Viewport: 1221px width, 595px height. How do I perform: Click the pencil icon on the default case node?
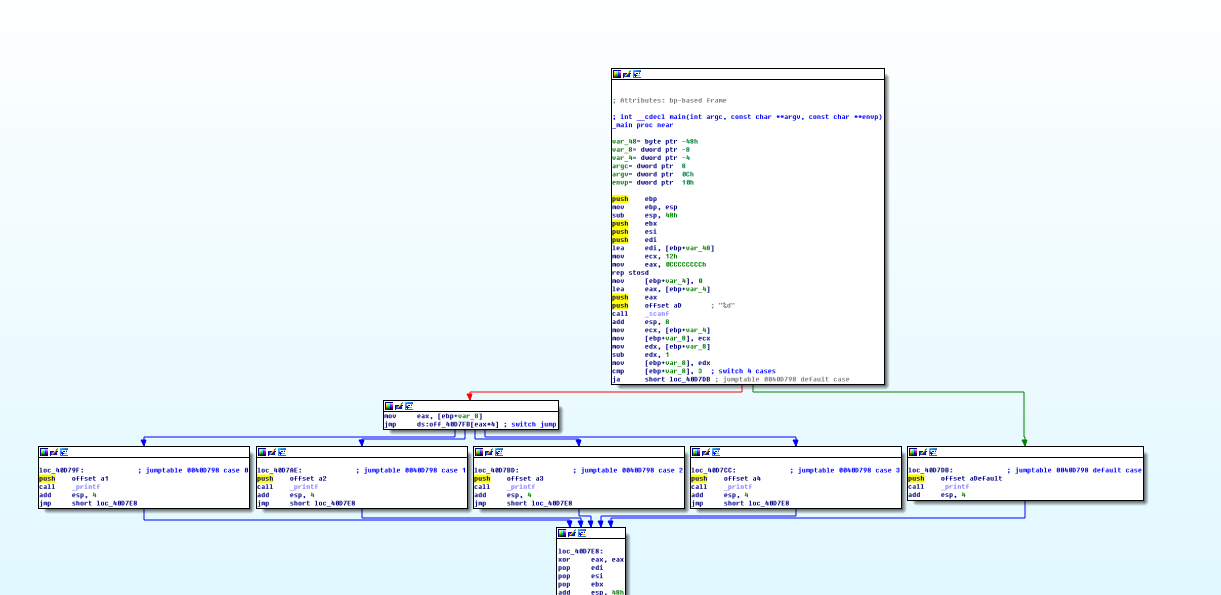pyautogui.click(x=923, y=452)
